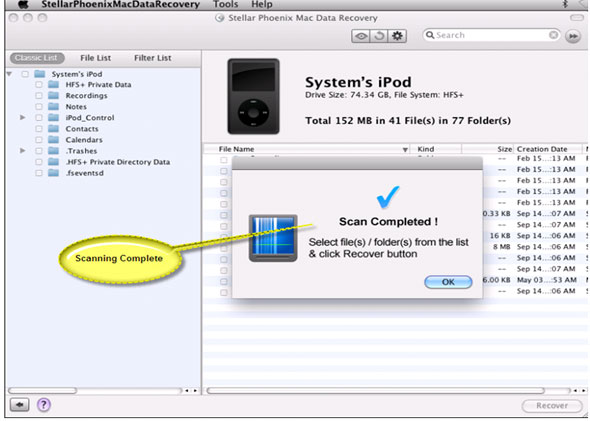Viewport: 590px width, 421px height.
Task: Open help with the question mark icon
Action: pos(44,405)
